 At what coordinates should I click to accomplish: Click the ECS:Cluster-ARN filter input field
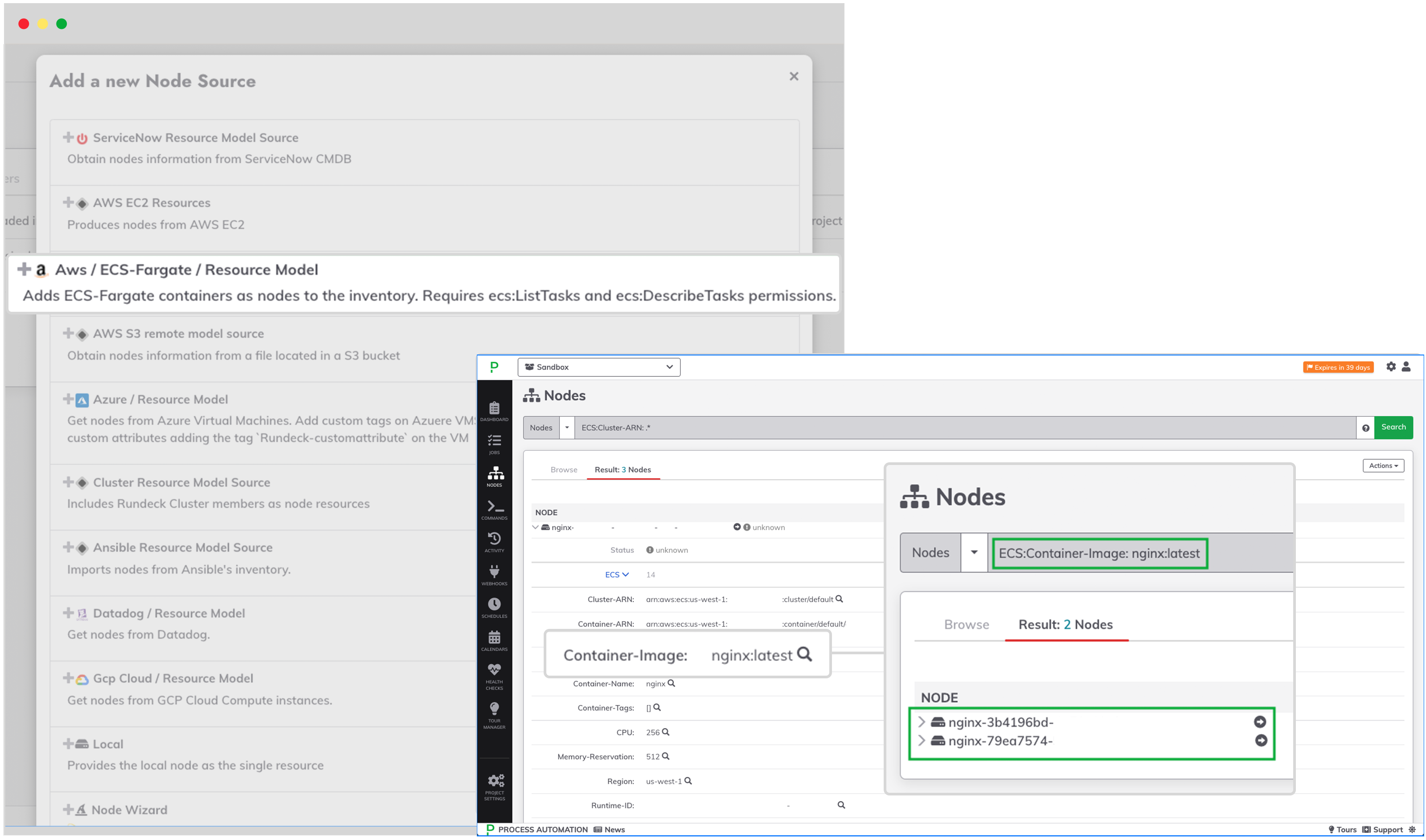(x=964, y=428)
